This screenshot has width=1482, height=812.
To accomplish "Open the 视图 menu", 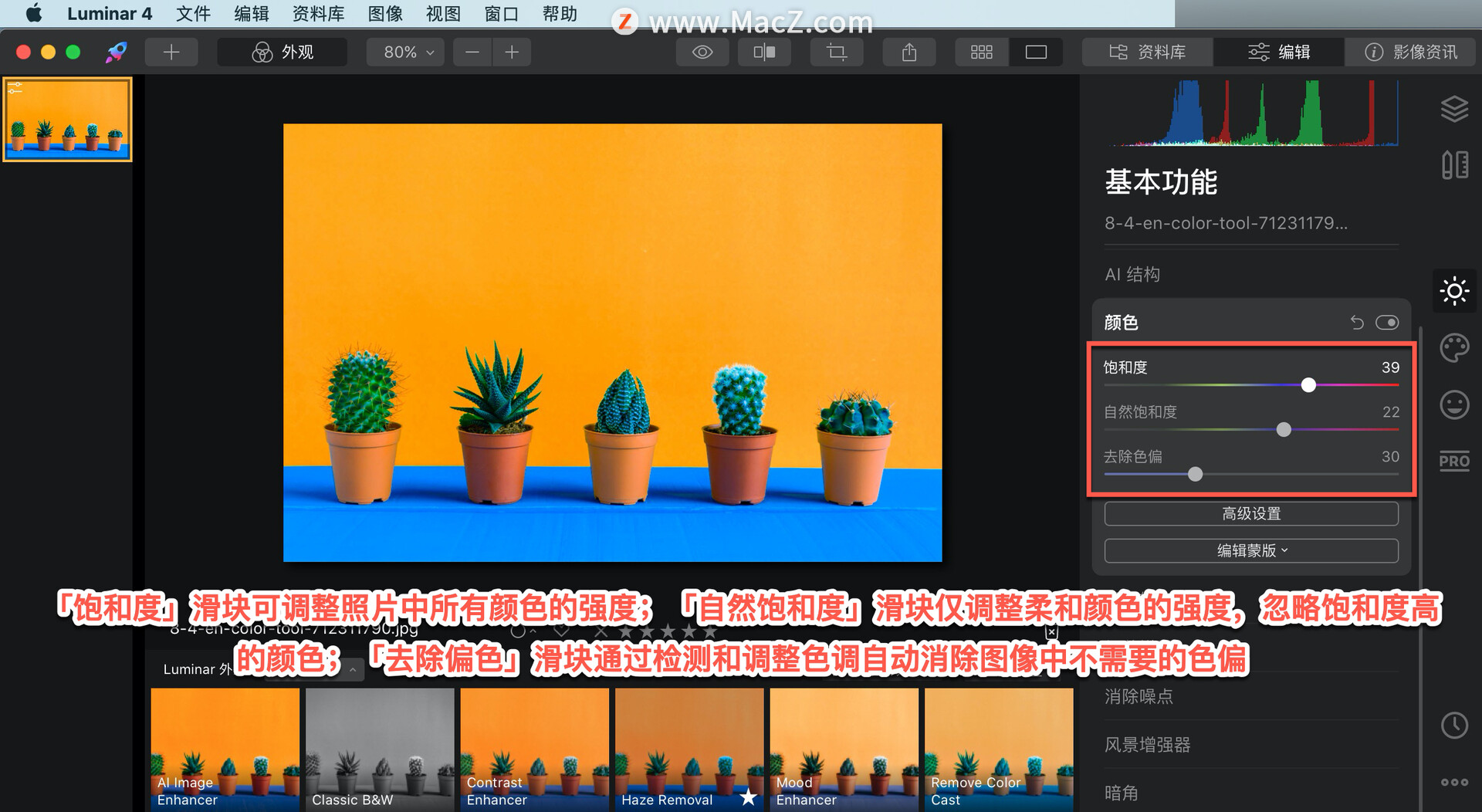I will [x=443, y=13].
